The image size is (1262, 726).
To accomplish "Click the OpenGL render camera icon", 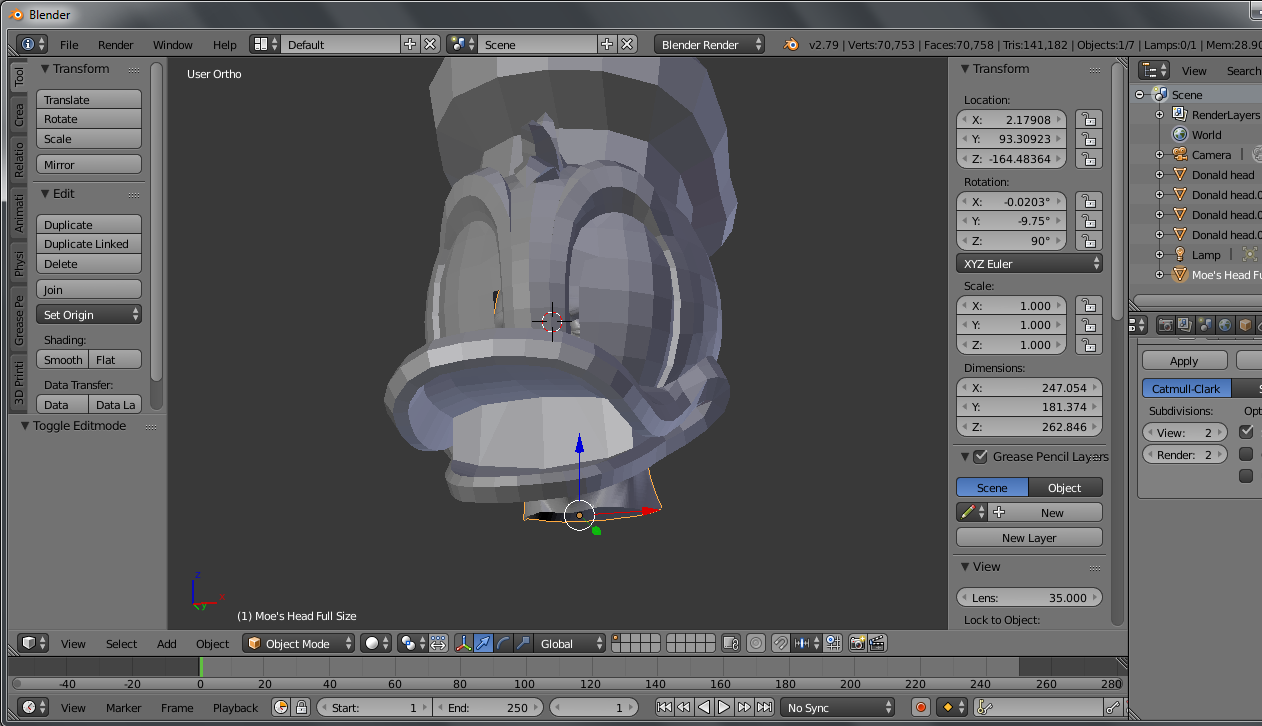I will (857, 643).
